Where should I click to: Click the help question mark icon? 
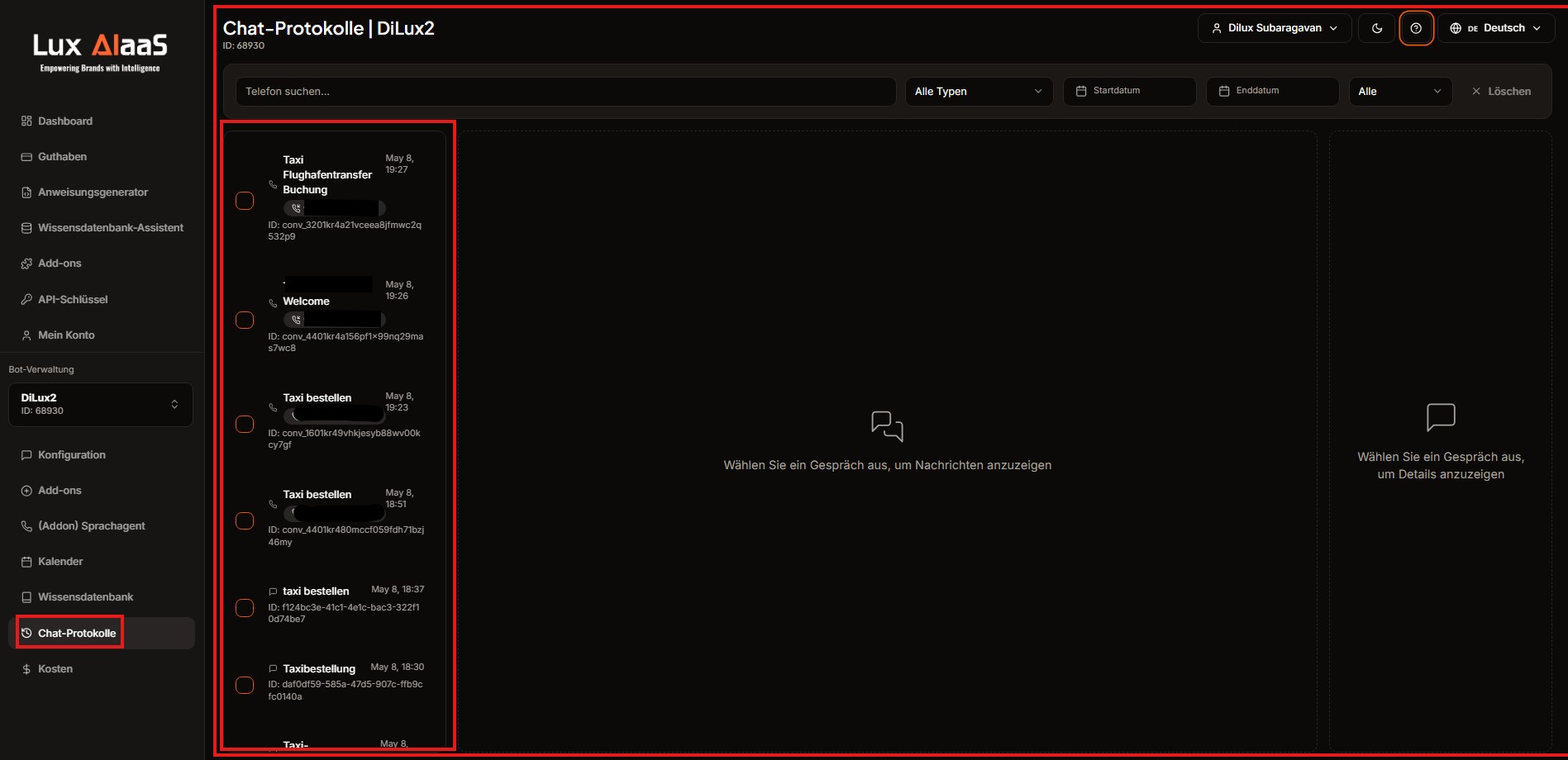[x=1416, y=28]
